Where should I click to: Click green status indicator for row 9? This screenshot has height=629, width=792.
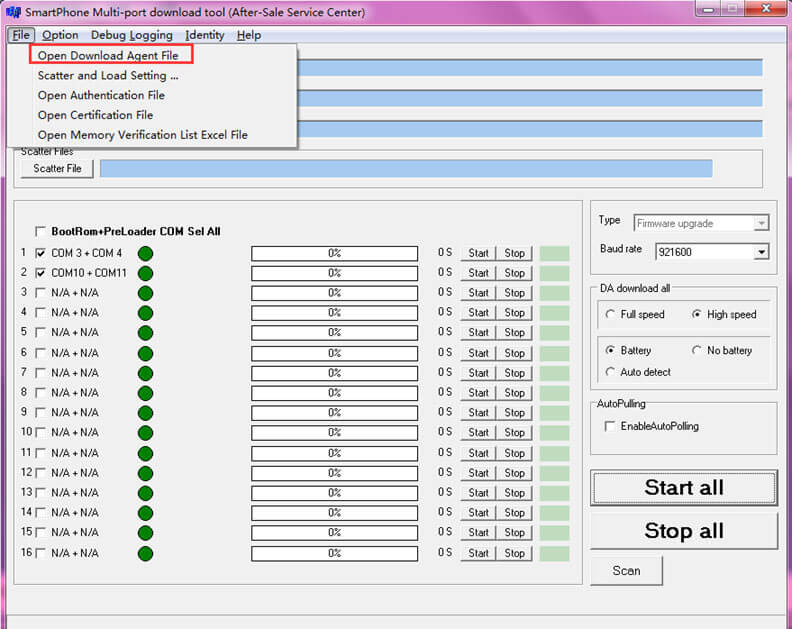(145, 413)
